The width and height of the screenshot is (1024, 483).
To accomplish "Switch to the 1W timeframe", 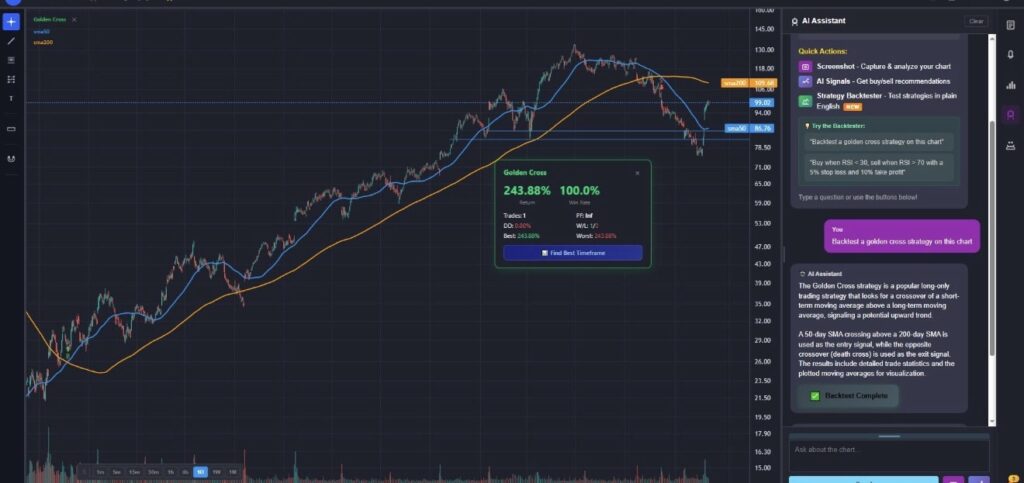I will point(217,472).
